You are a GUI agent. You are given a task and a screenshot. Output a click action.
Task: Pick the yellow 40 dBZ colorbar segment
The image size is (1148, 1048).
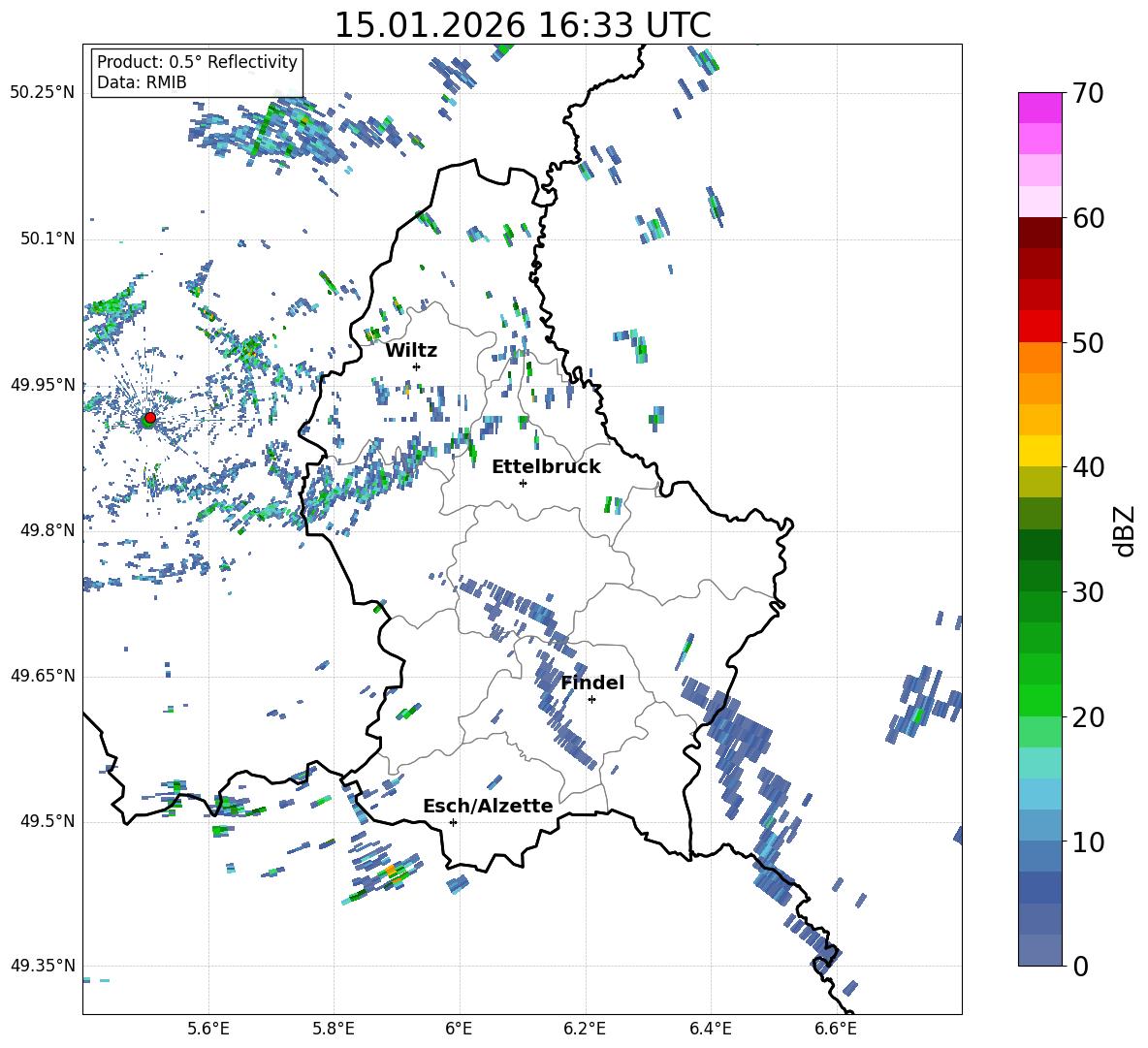(x=1039, y=451)
